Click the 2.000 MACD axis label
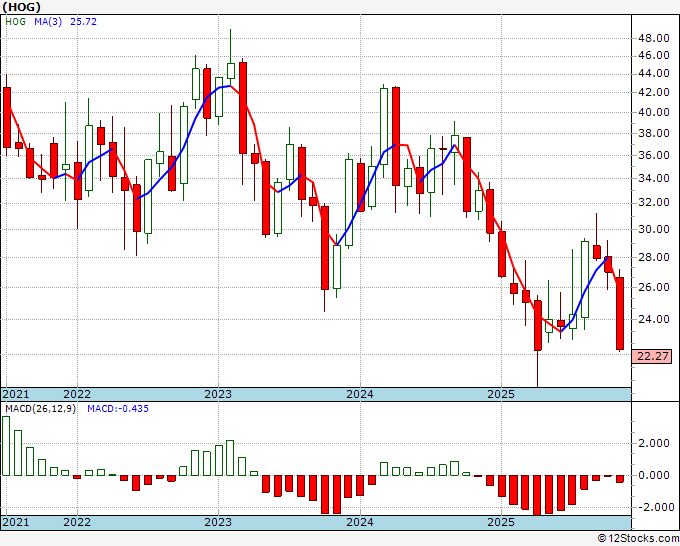 point(654,443)
